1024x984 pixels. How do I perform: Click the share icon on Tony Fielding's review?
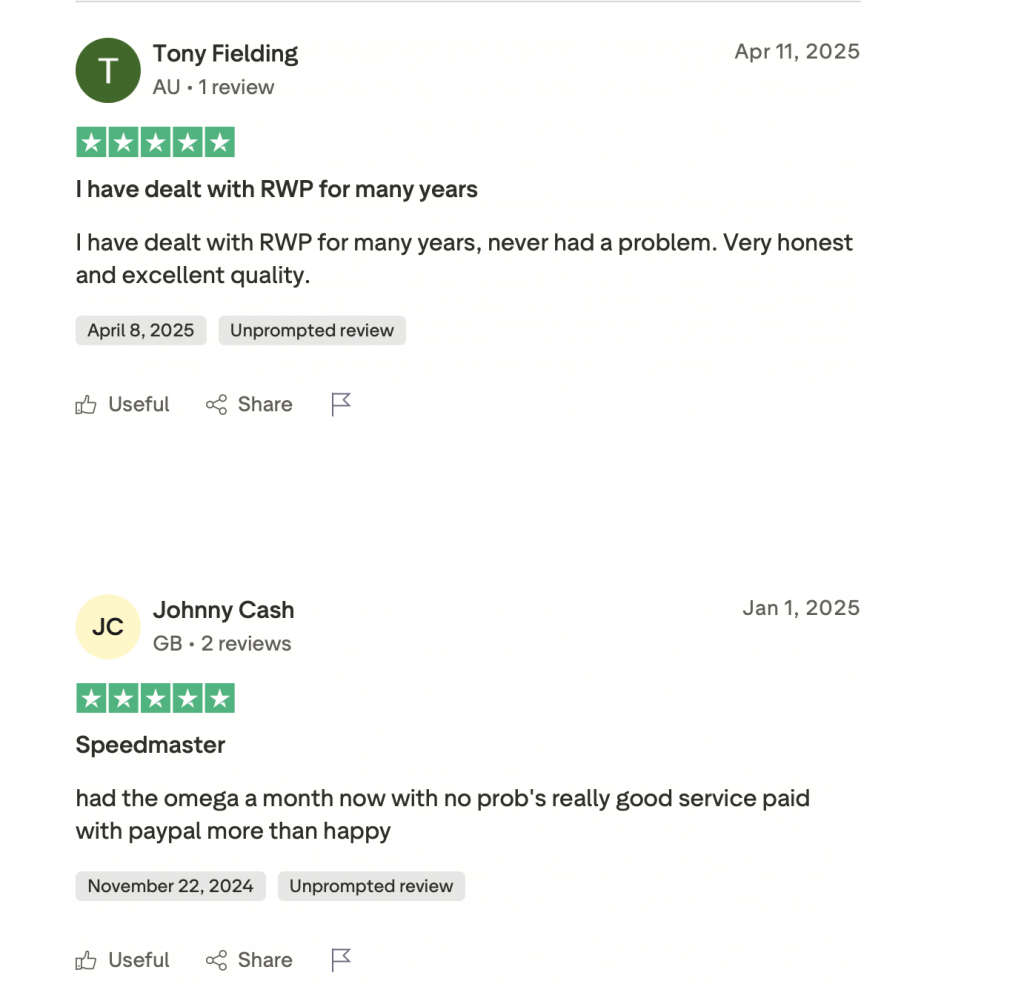216,405
